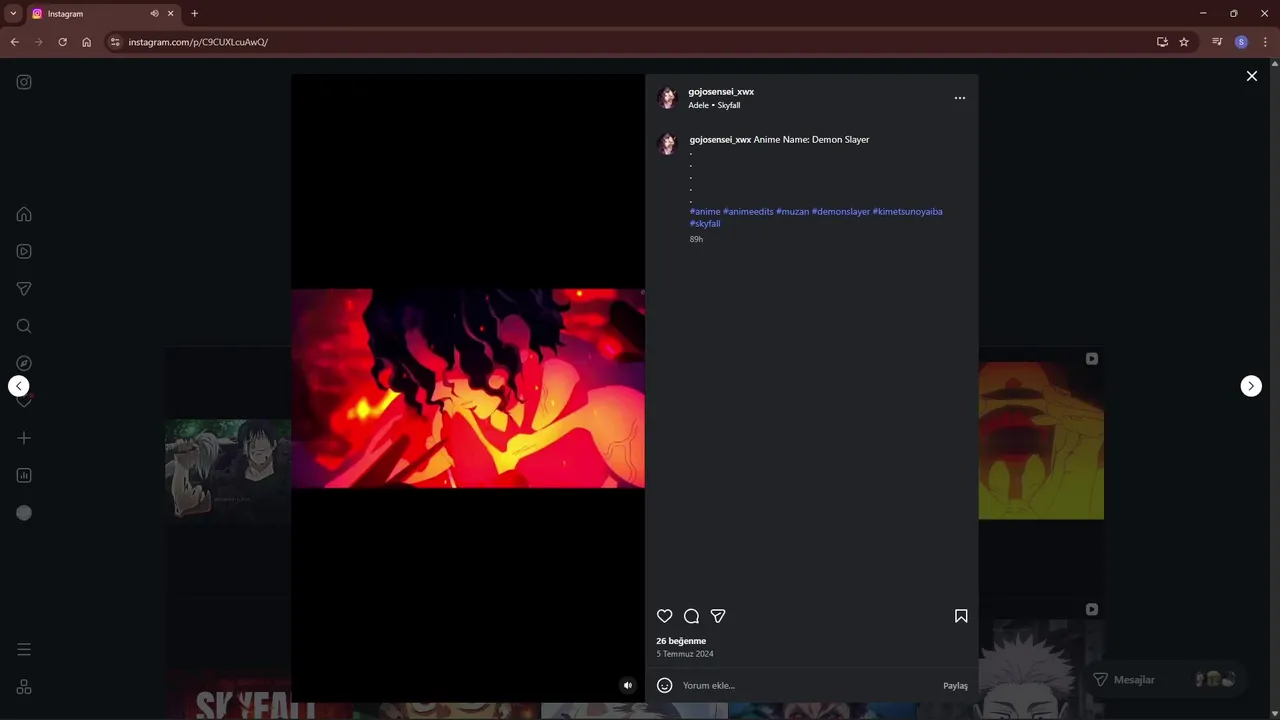The image size is (1280, 720).
Task: Open gojosensei_xwx profile from post header
Action: (721, 92)
